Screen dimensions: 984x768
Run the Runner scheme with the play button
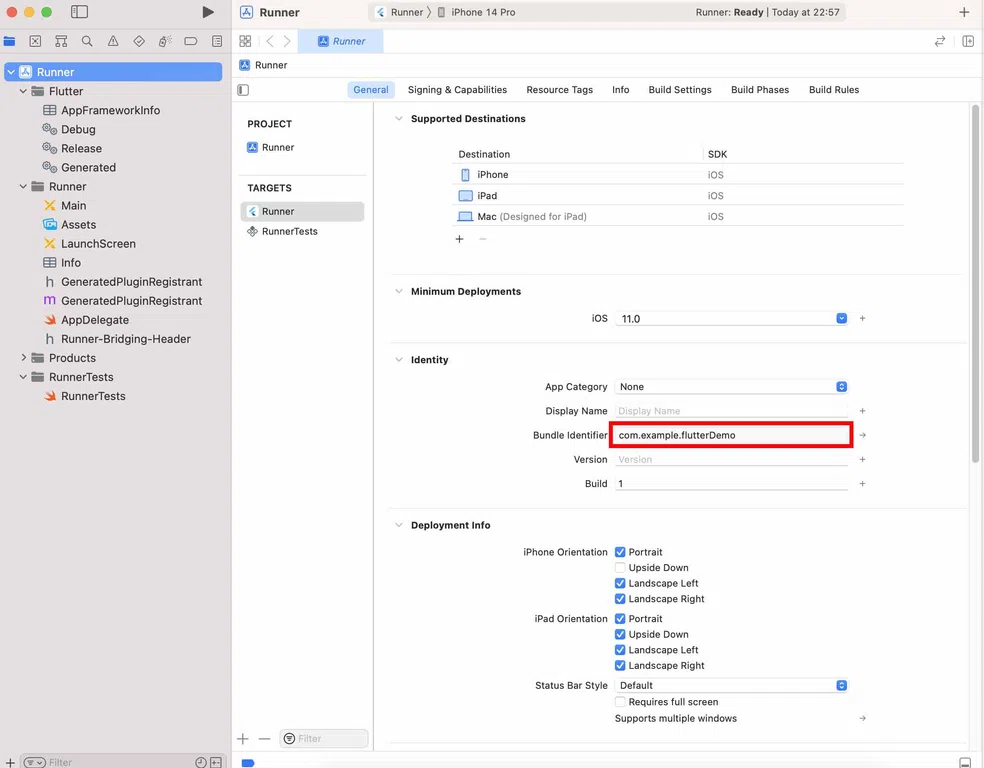point(208,12)
